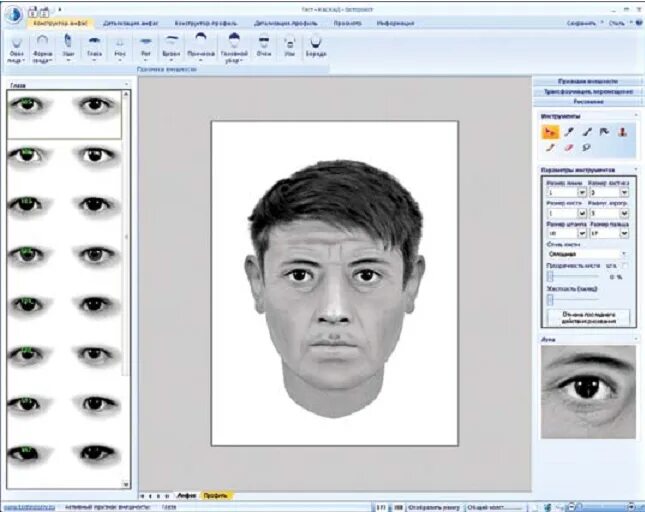This screenshot has height=512, width=645.
Task: Collapse the Инструменты panel
Action: (636, 116)
